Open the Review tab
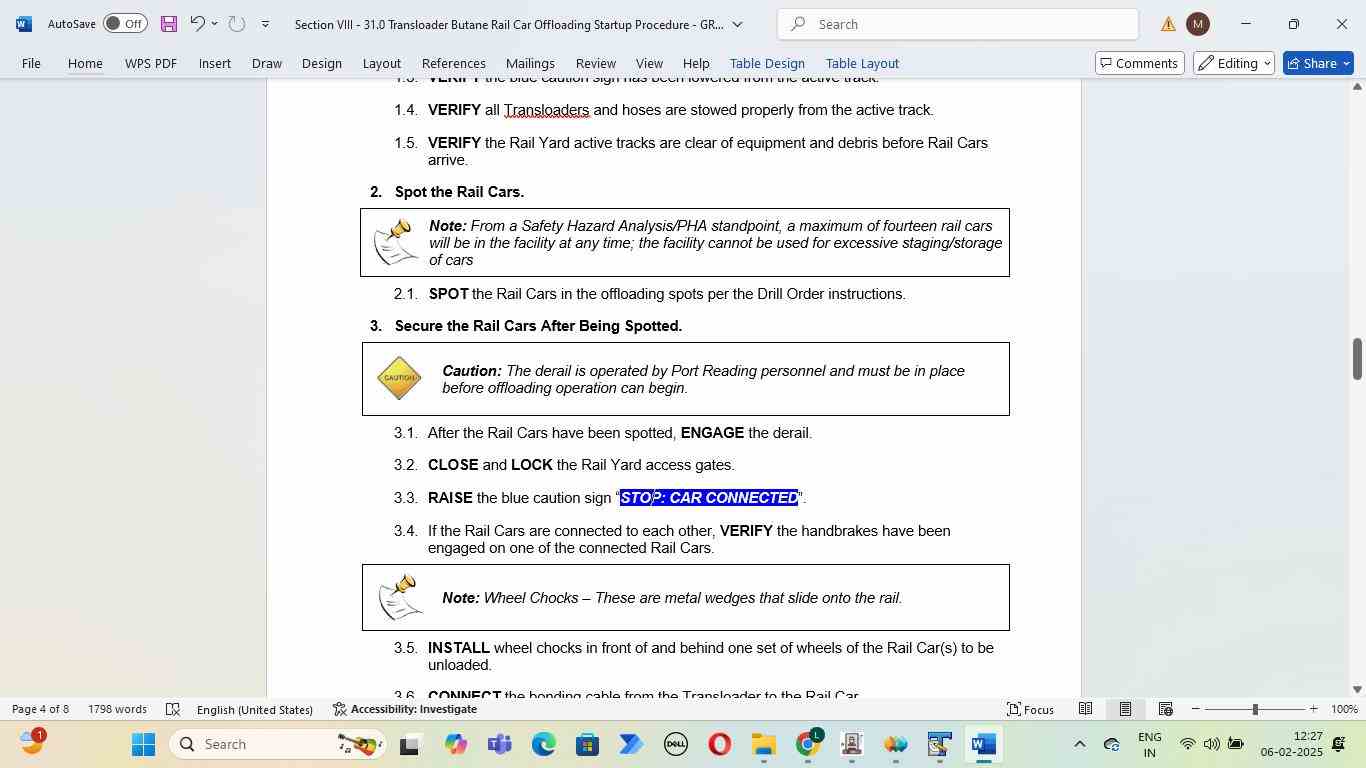Viewport: 1366px width, 768px height. pos(595,63)
